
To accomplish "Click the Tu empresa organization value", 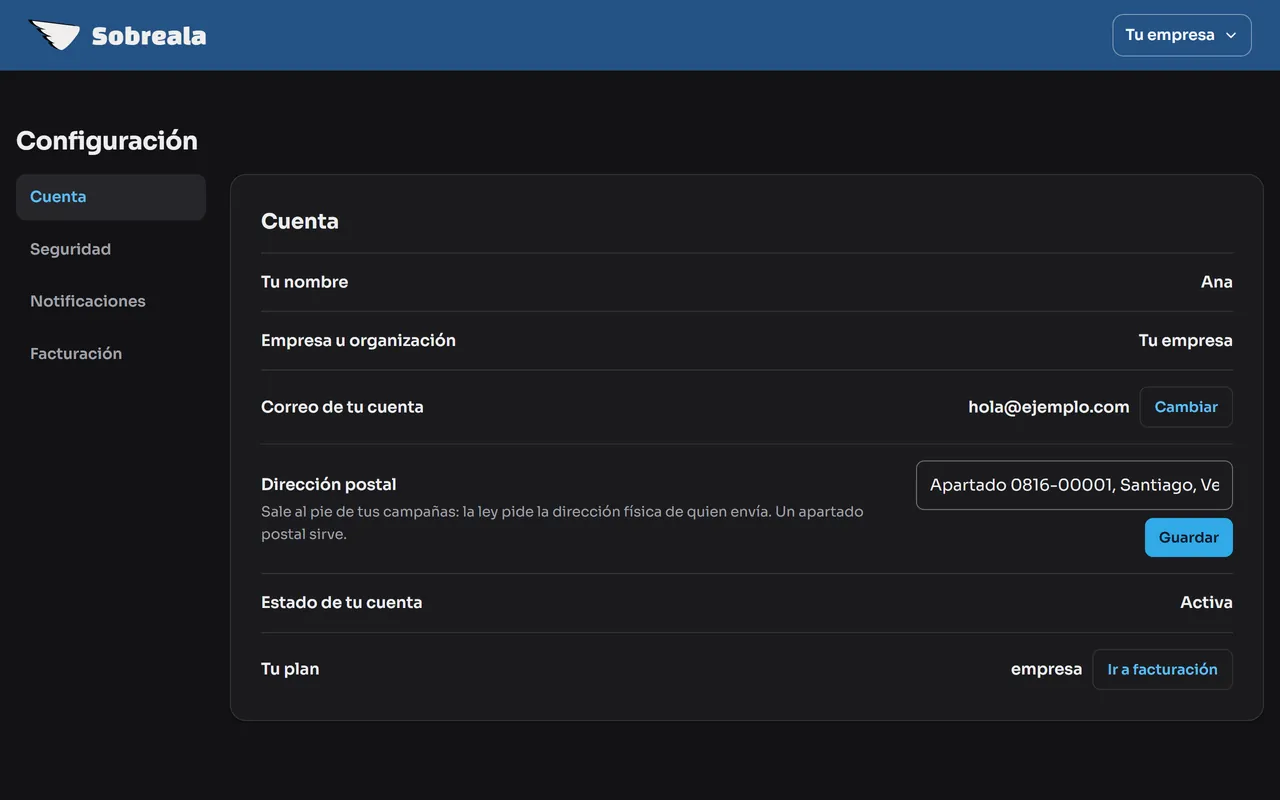I will pos(1185,340).
